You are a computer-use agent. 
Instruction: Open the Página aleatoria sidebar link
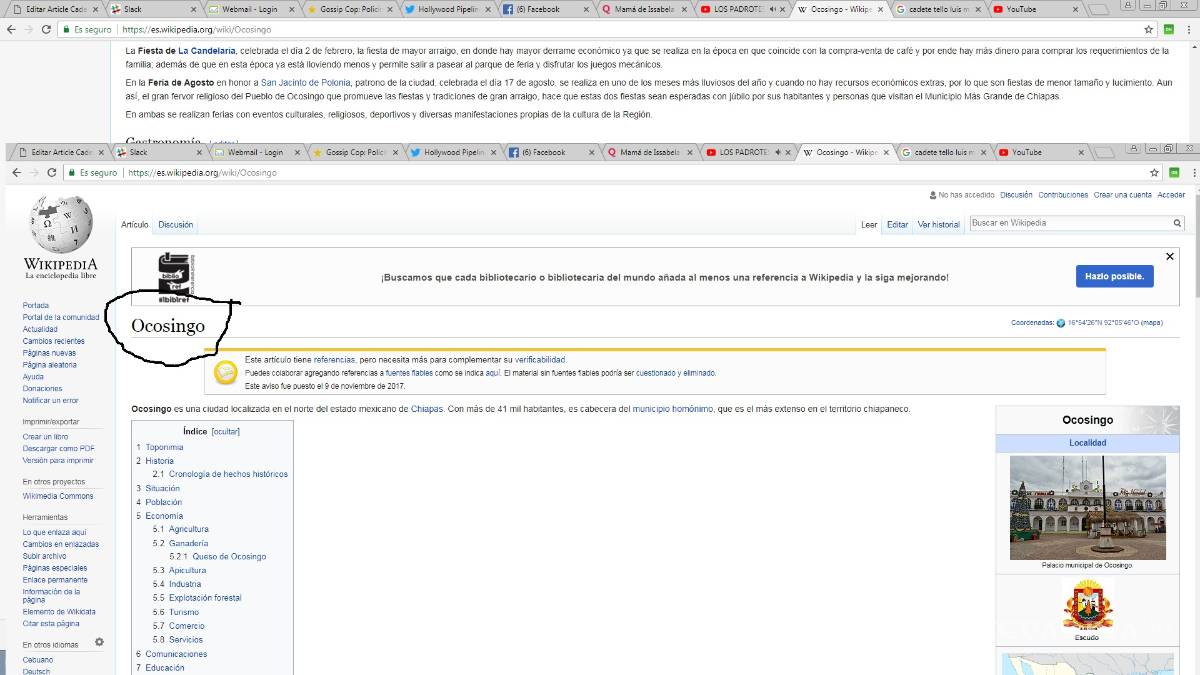pos(50,365)
